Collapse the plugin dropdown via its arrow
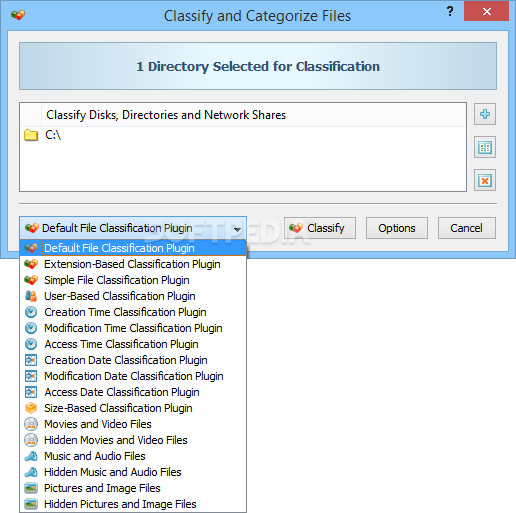 (x=237, y=229)
